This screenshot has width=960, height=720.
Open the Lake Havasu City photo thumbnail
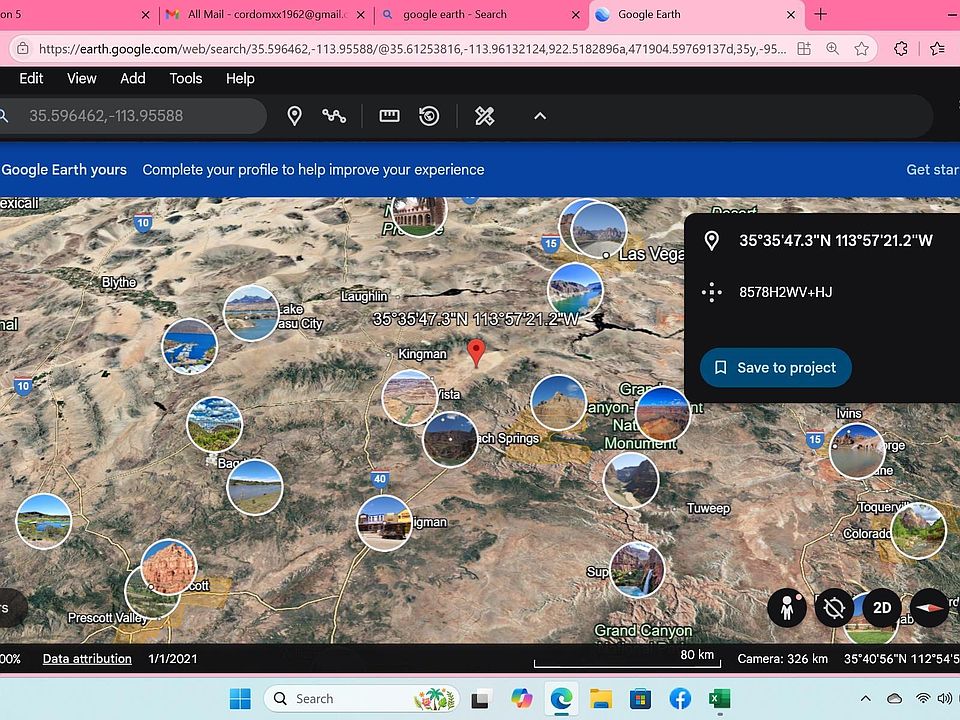251,313
